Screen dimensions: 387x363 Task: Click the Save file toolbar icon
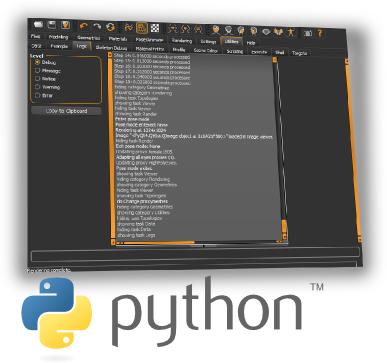click(52, 25)
